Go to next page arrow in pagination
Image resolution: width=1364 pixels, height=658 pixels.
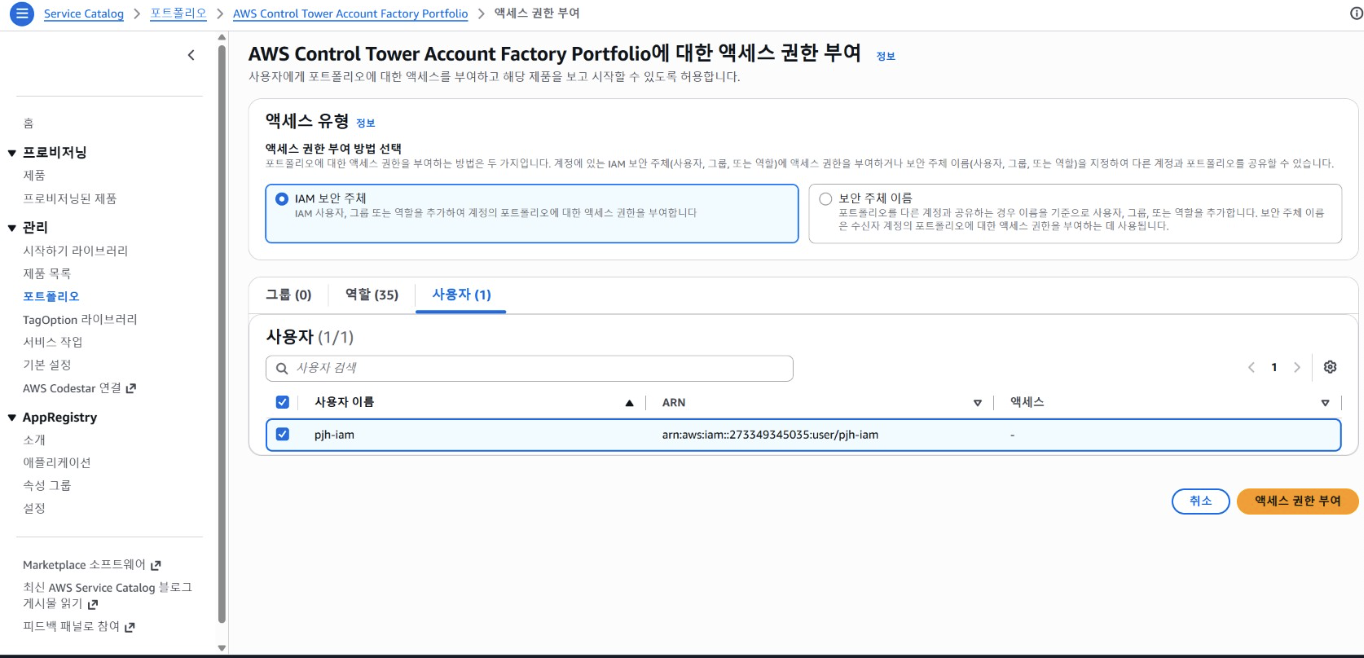1297,367
